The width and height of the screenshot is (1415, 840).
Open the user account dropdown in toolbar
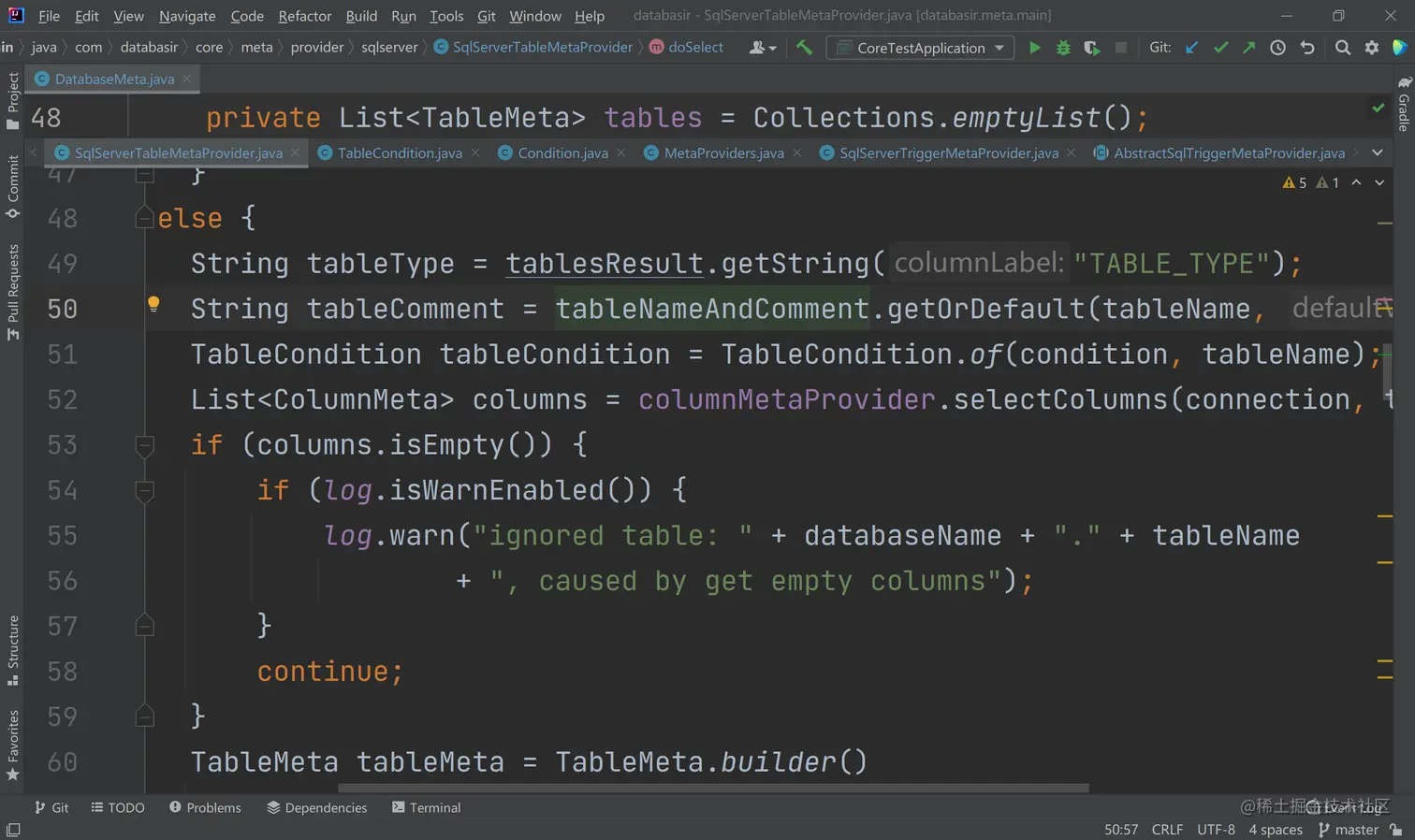[763, 48]
